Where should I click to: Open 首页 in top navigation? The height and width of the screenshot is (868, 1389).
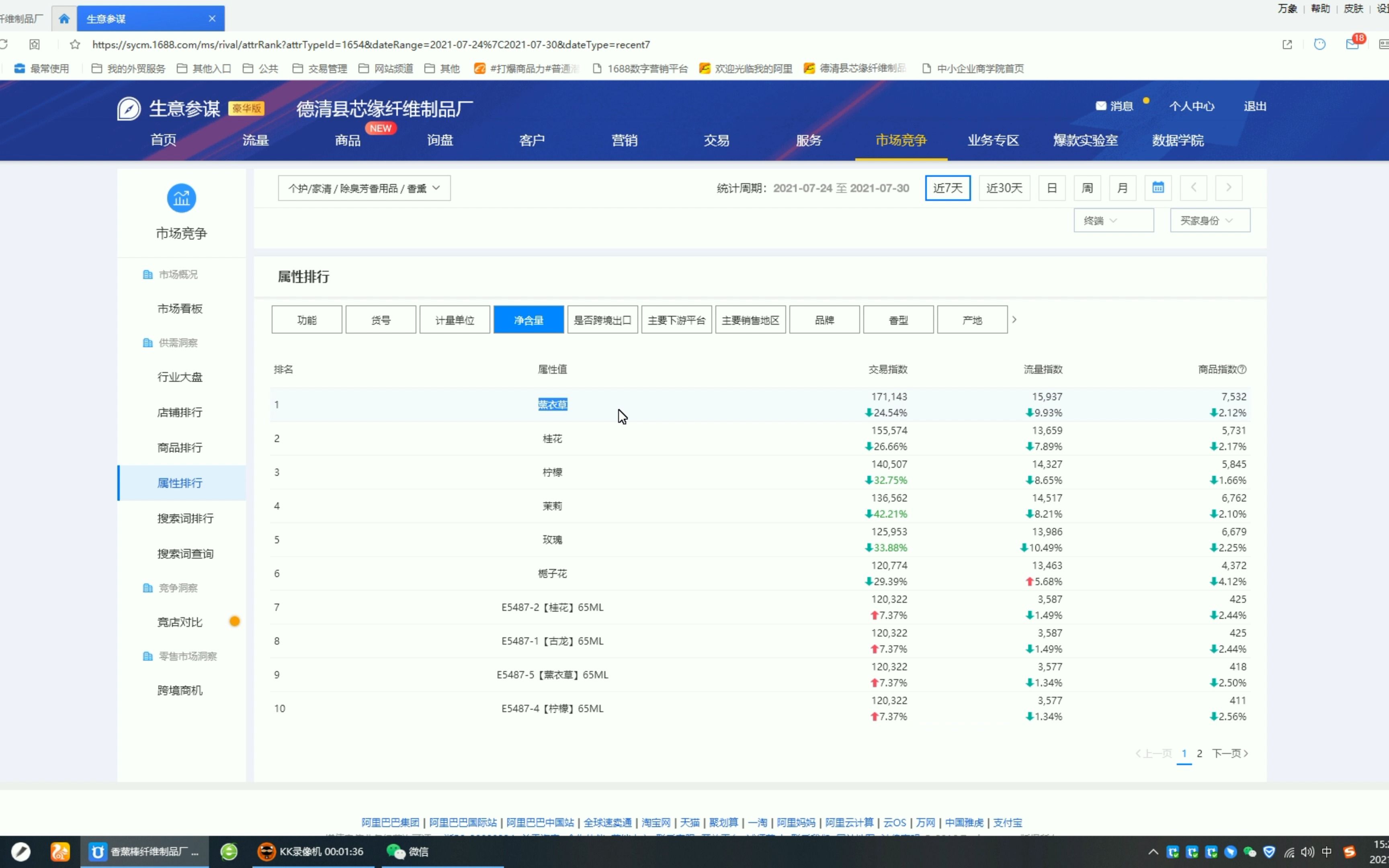pyautogui.click(x=164, y=140)
